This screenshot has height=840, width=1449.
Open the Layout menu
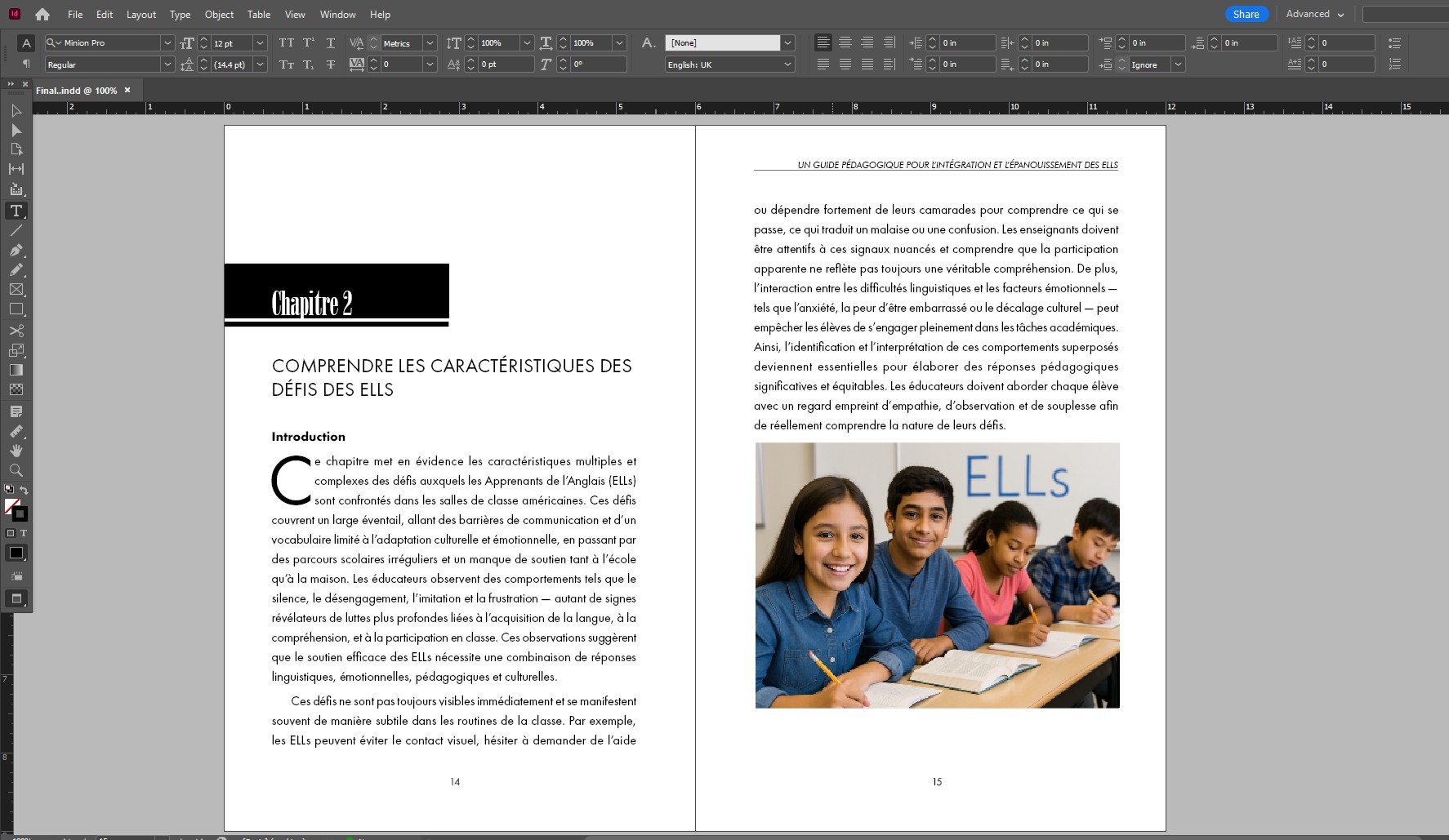140,15
